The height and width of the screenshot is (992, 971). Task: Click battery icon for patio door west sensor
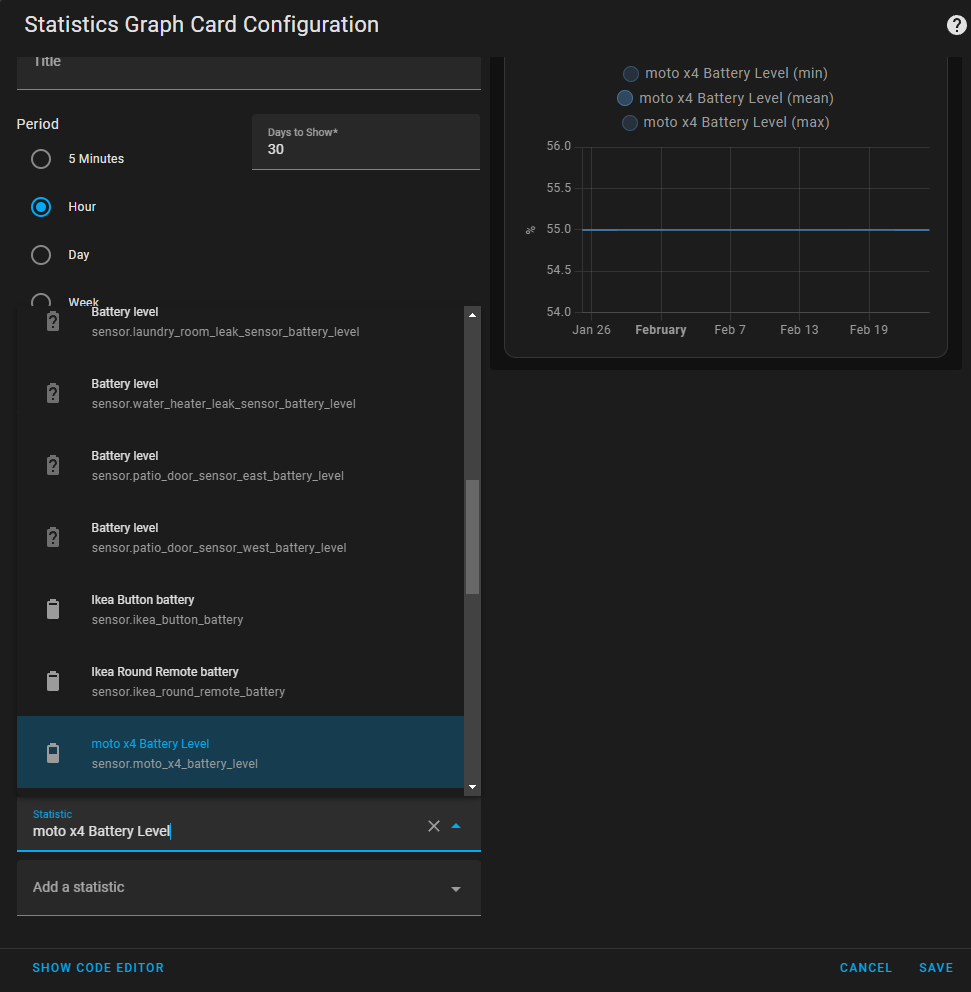coord(53,538)
